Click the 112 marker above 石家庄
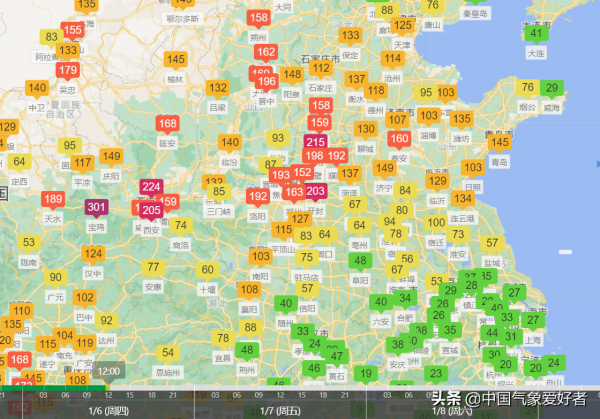This screenshot has width=600, height=419. (x=321, y=68)
